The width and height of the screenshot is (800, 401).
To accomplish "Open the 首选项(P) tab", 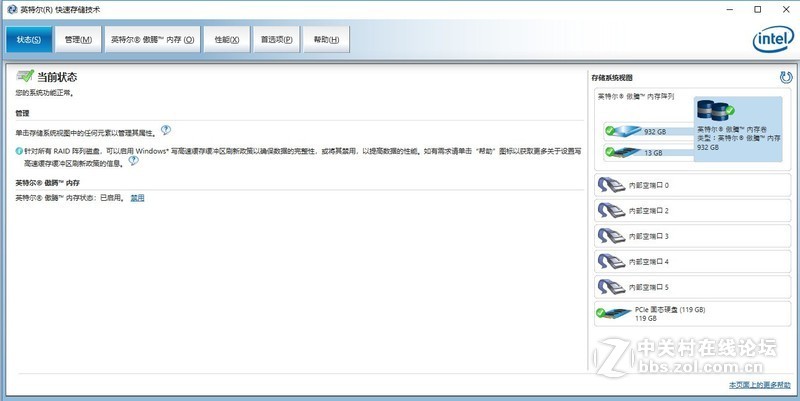I will [x=277, y=39].
